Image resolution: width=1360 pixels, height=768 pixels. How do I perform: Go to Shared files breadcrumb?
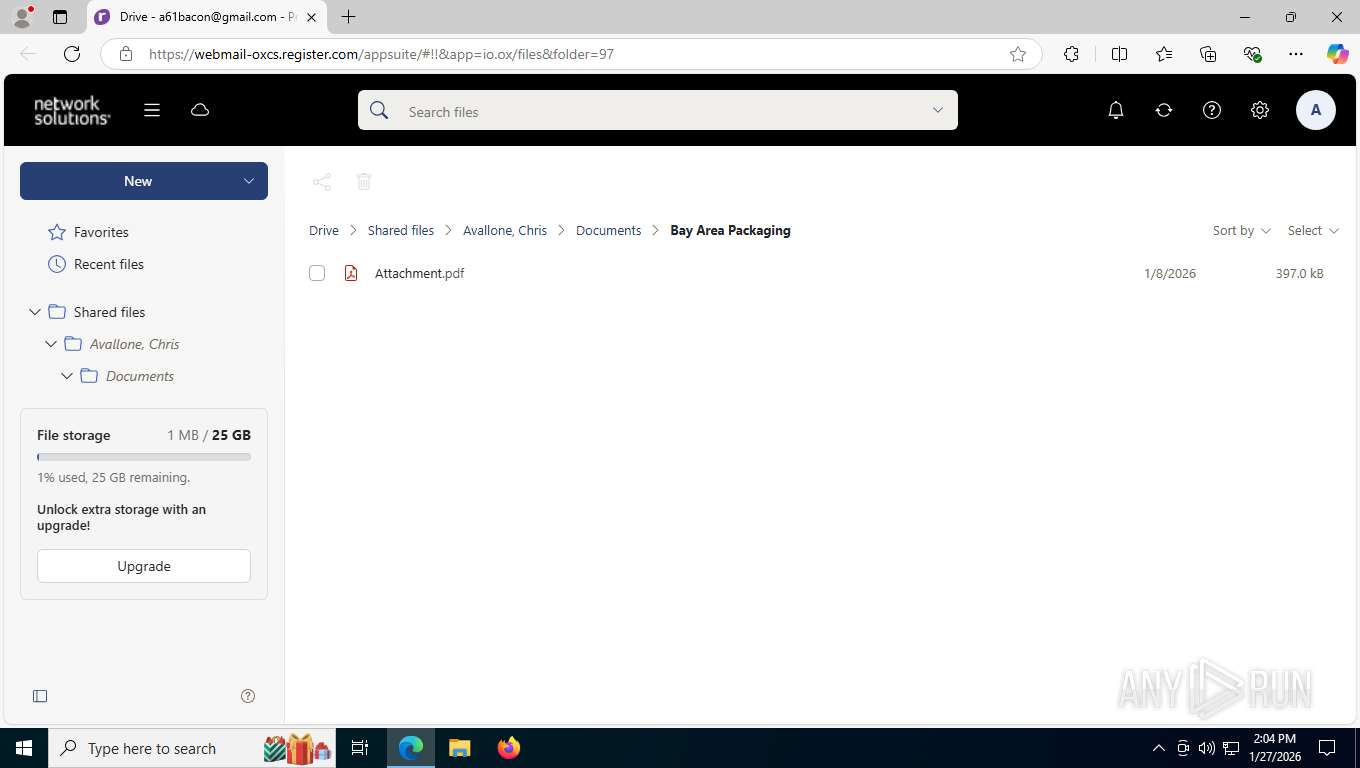pos(401,230)
